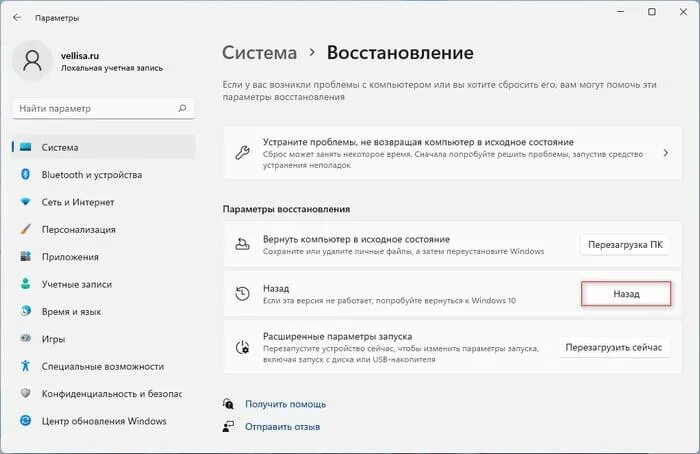Screen dimensions: 700x454
Task: Click the user avatar icon for vellisa.ru
Action: coord(32,60)
